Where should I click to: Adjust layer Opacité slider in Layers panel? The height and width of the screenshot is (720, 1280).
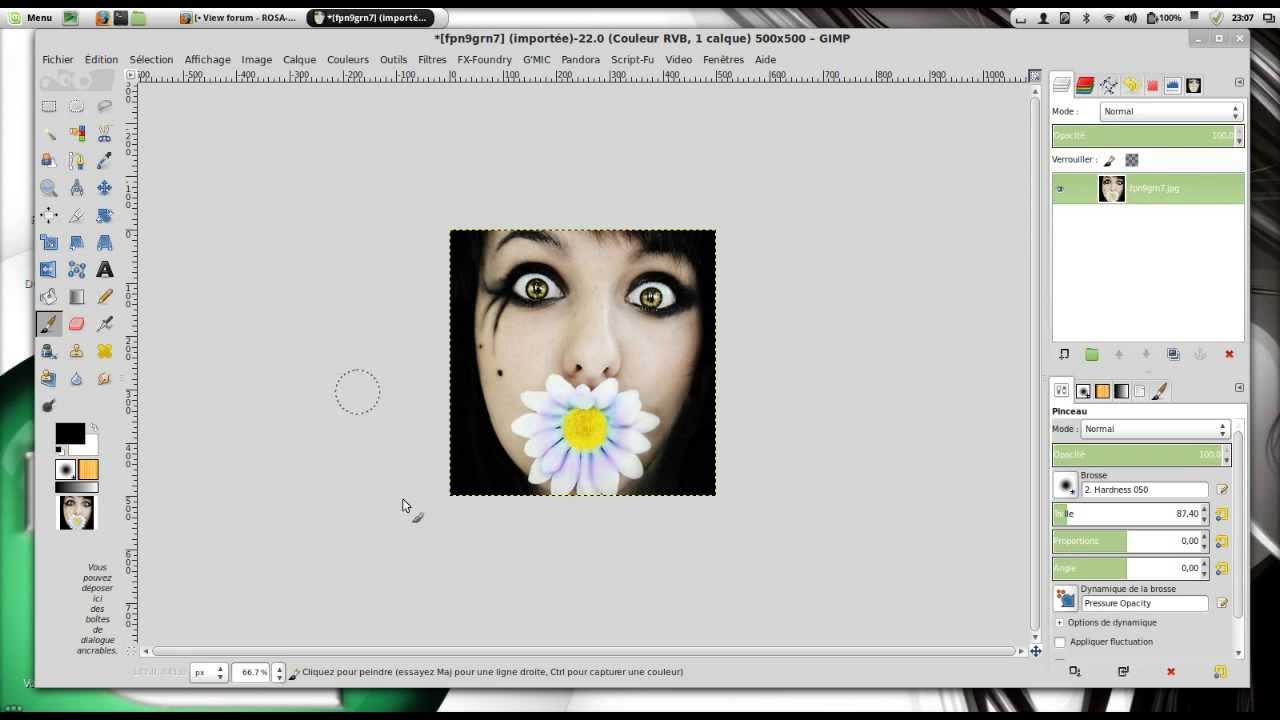tap(1147, 135)
